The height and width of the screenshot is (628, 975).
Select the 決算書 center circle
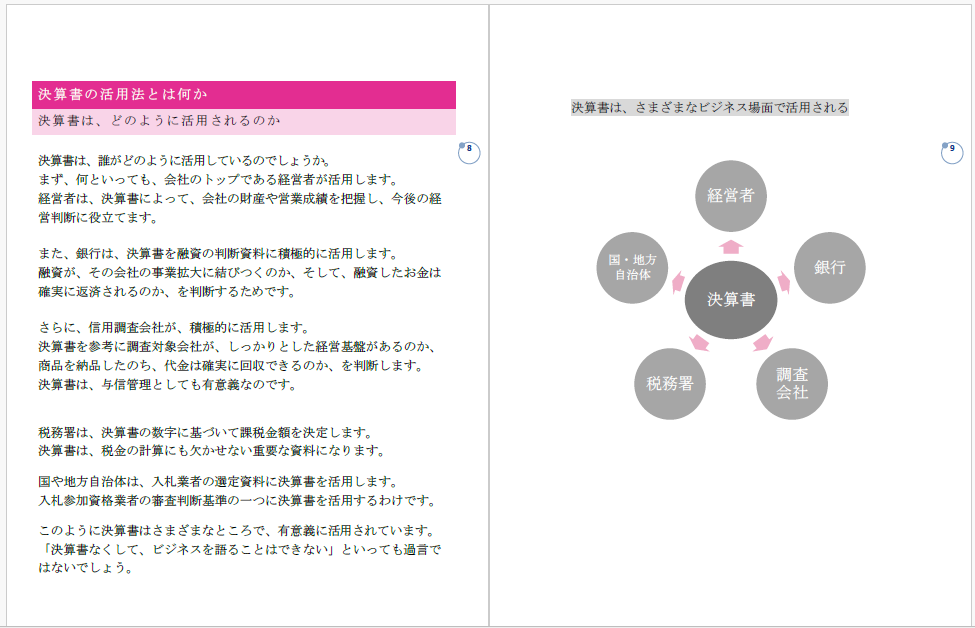731,300
